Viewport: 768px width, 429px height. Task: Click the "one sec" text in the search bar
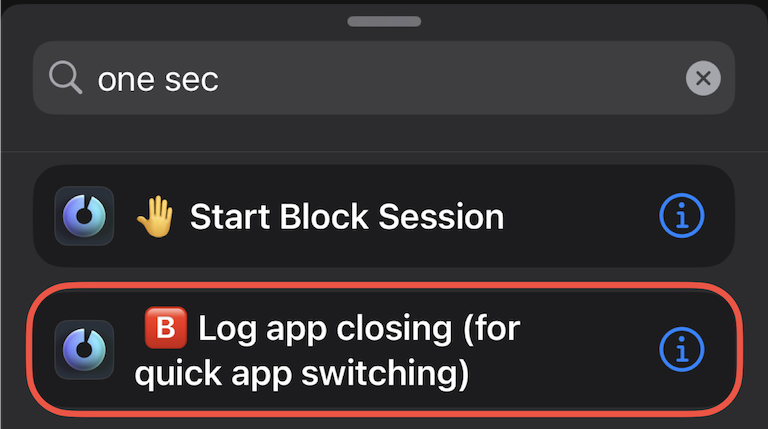[157, 79]
